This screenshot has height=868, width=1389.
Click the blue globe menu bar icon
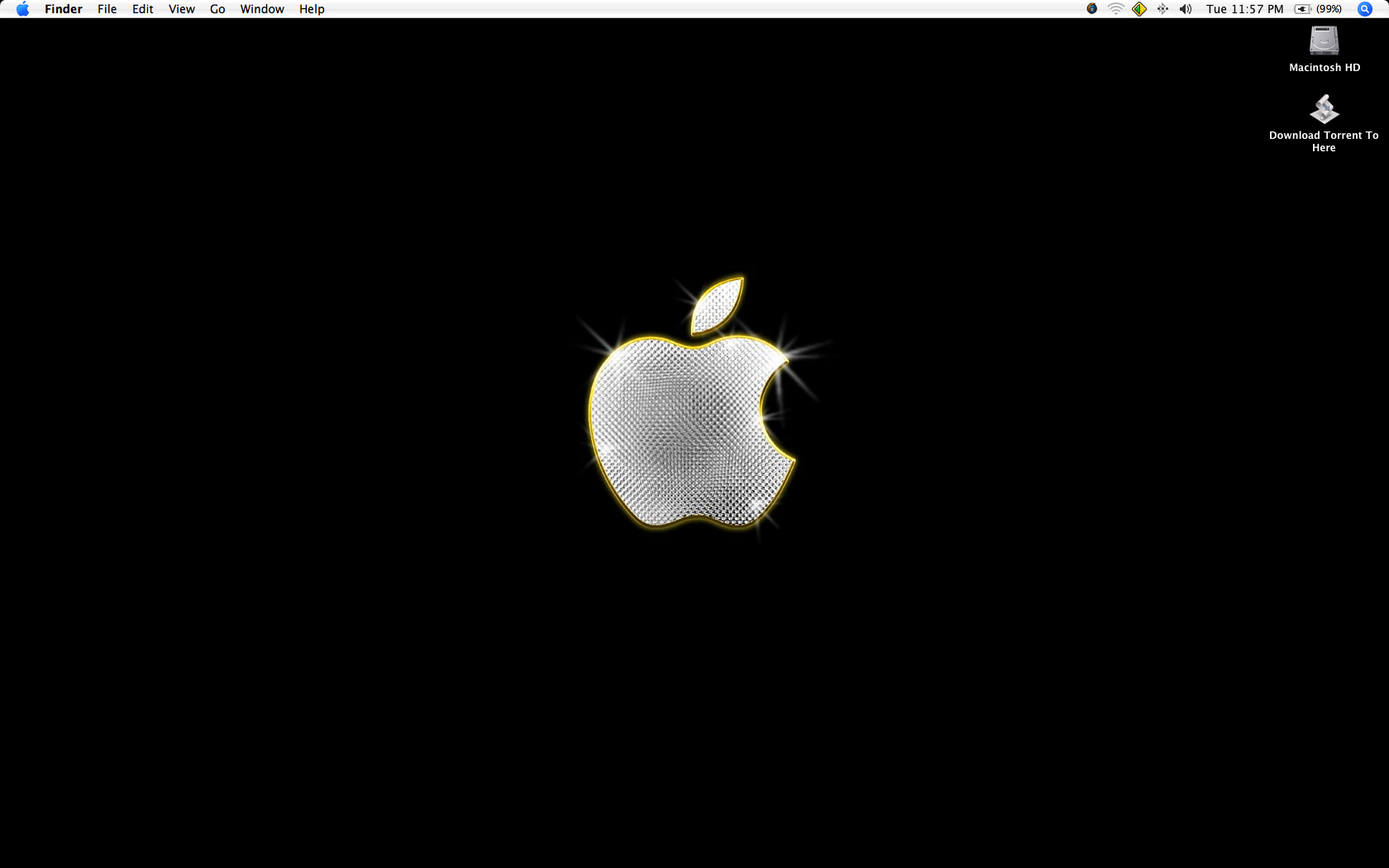point(1091,8)
